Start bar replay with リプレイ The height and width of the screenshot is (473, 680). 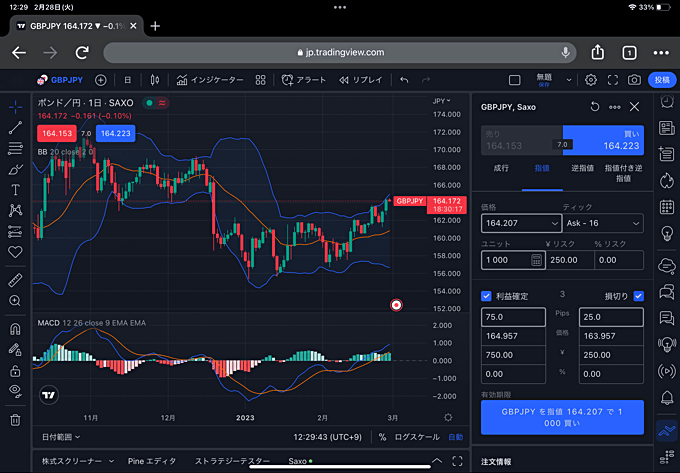(361, 80)
